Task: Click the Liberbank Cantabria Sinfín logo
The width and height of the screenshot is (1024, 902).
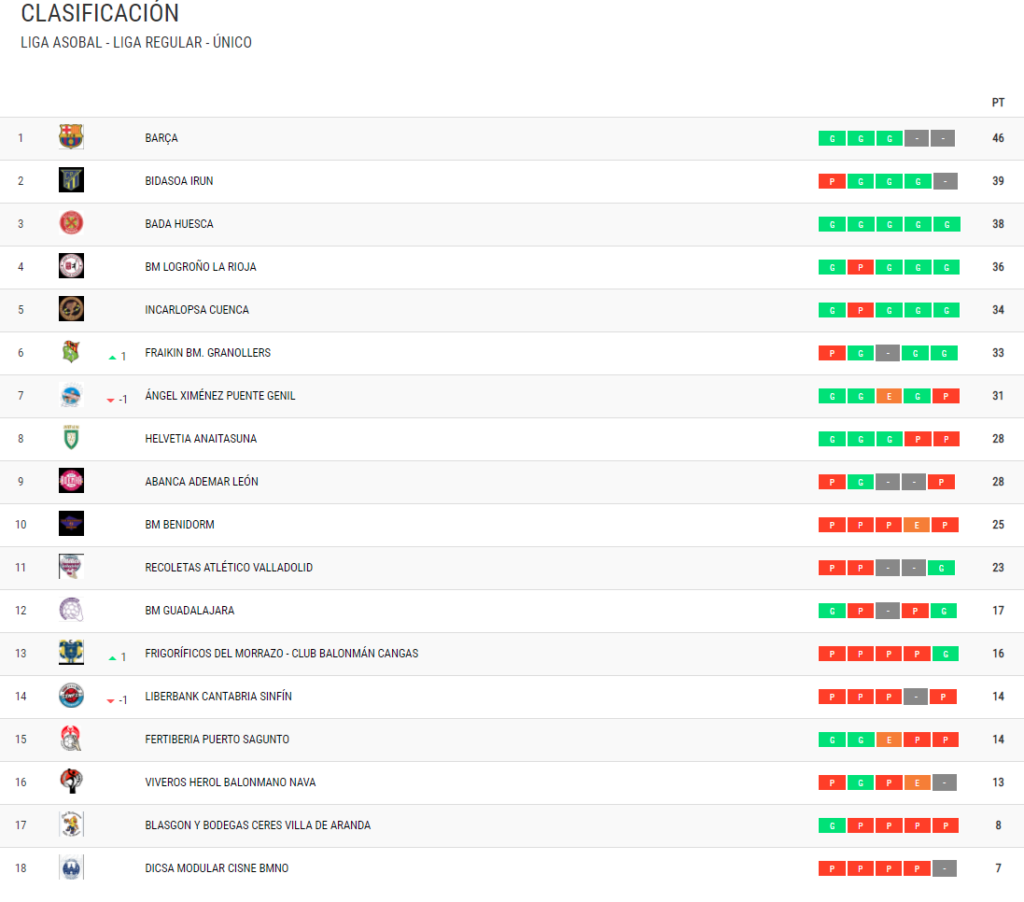Action: click(x=71, y=696)
